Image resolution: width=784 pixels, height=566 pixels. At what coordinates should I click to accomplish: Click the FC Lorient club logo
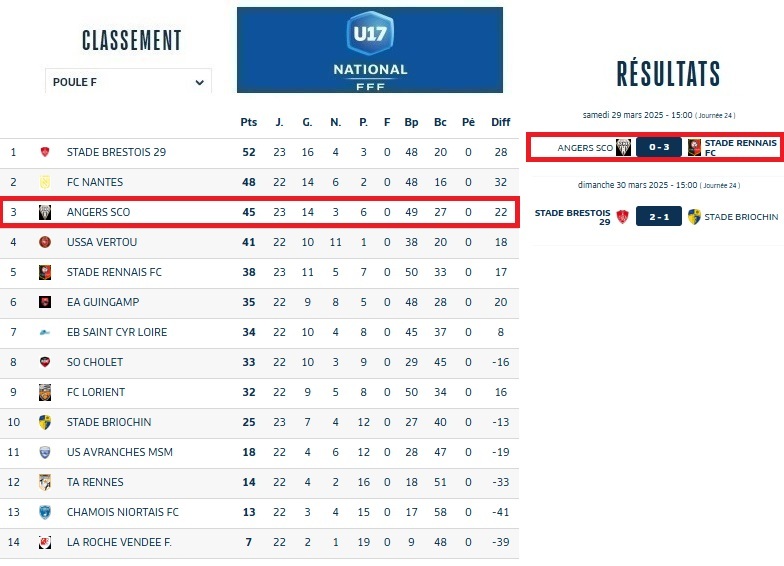click(45, 392)
